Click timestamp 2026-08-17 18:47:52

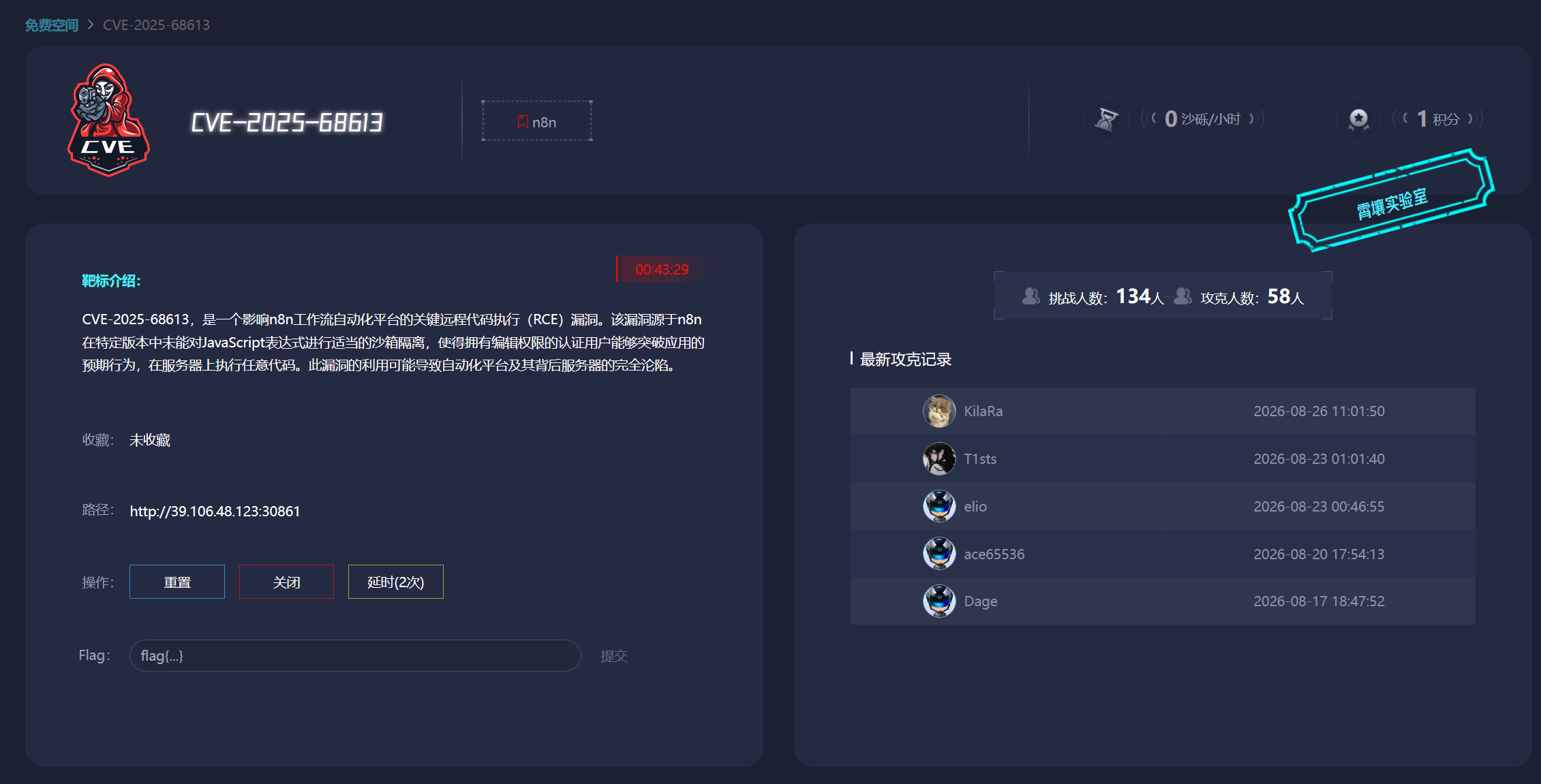click(x=1319, y=601)
